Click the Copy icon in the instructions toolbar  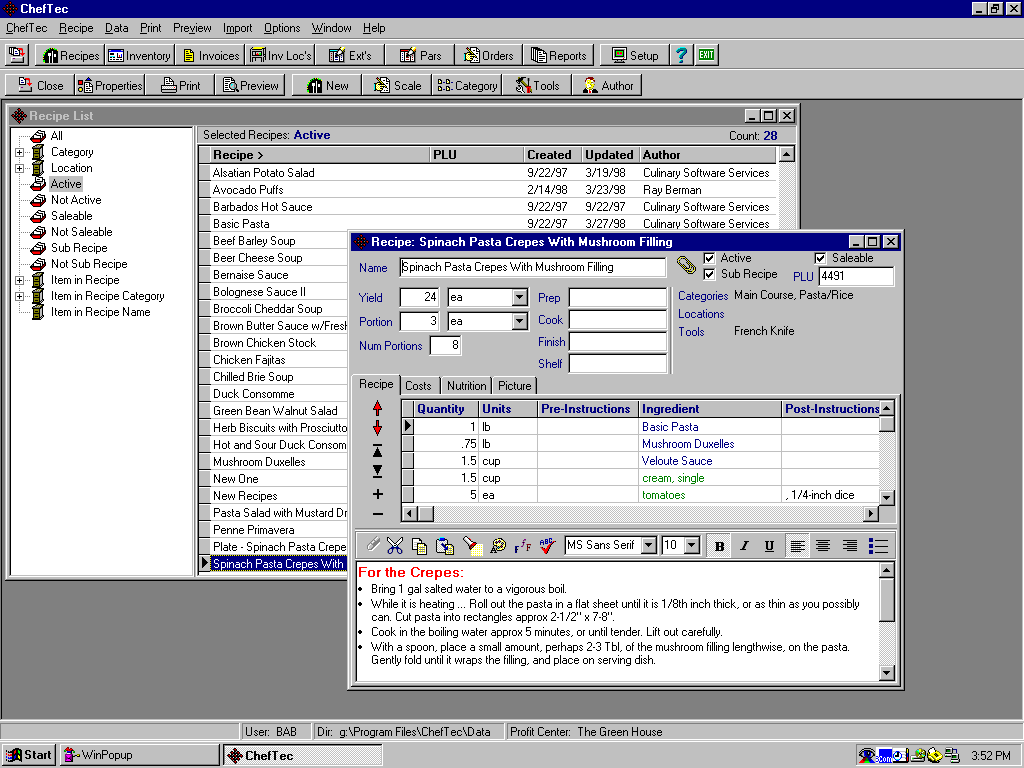(419, 545)
